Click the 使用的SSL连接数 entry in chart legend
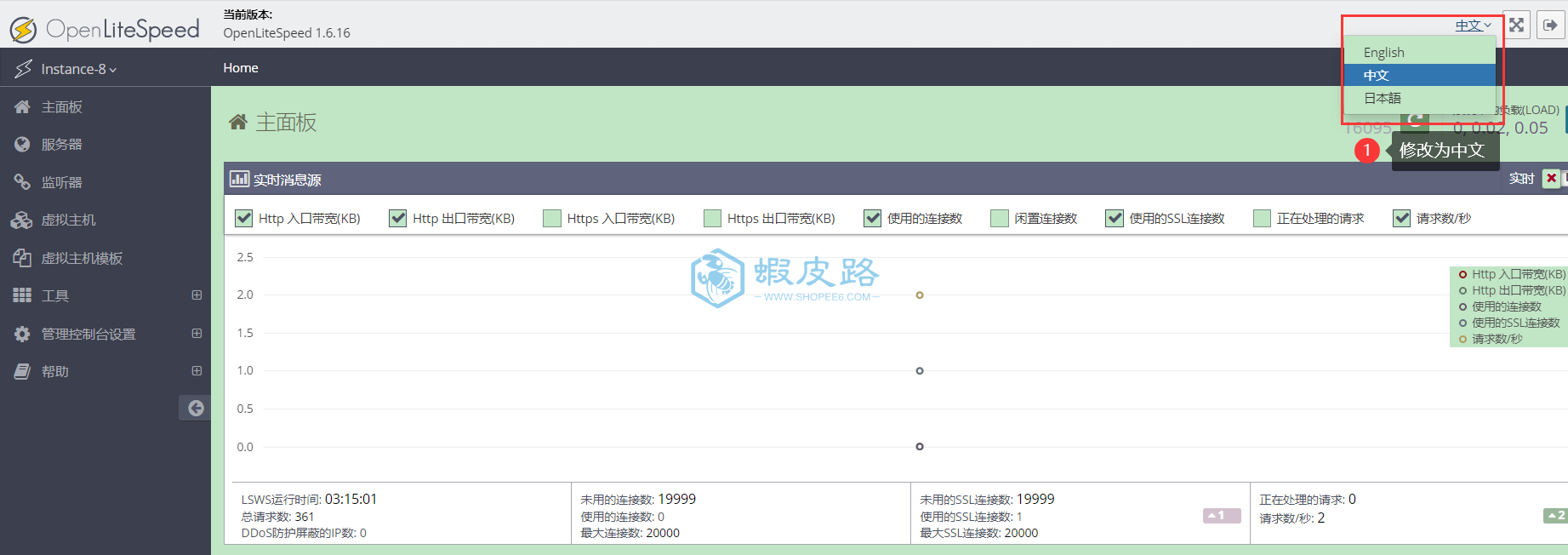The width and height of the screenshot is (1568, 555). tap(1516, 323)
